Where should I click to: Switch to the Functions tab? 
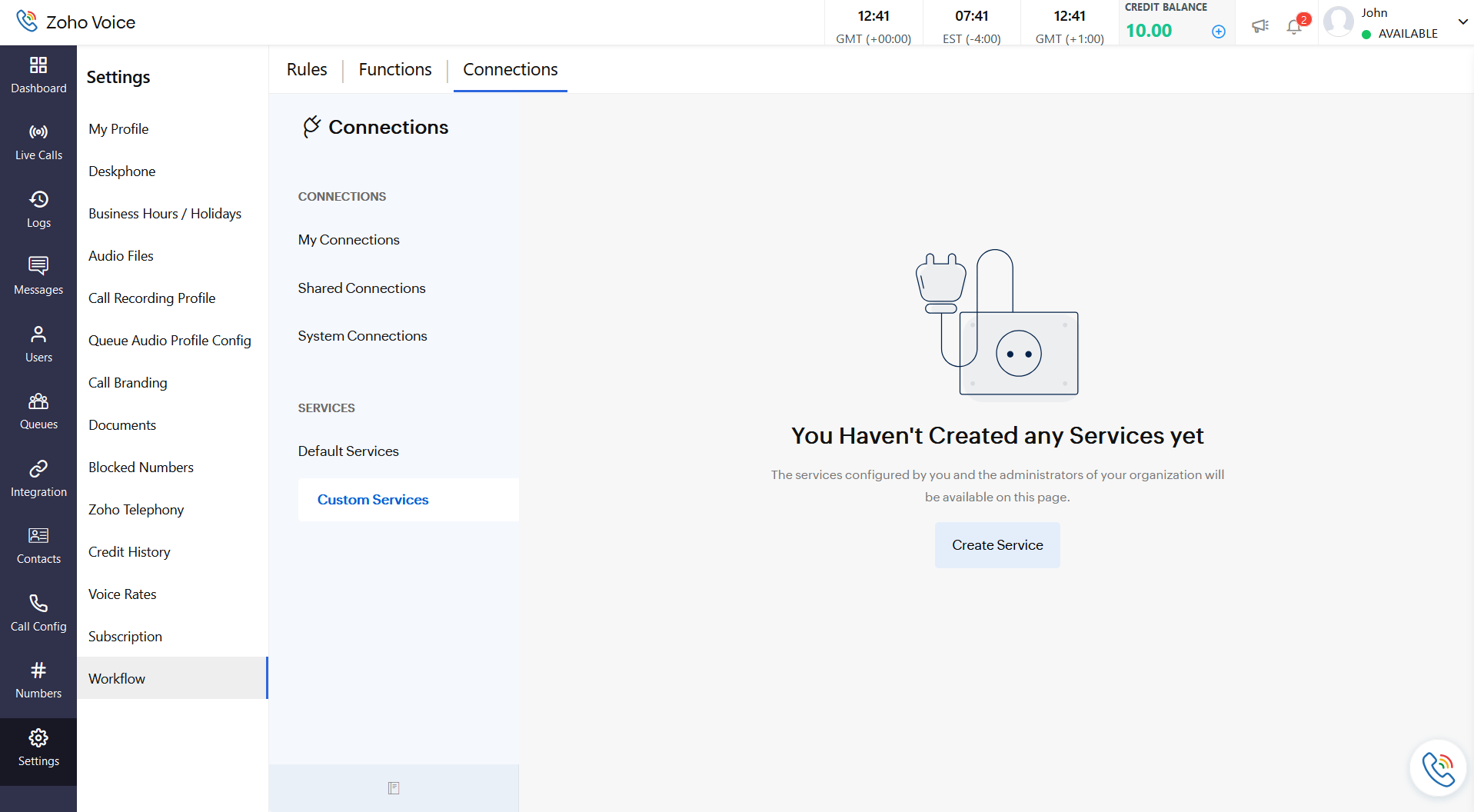(x=395, y=70)
